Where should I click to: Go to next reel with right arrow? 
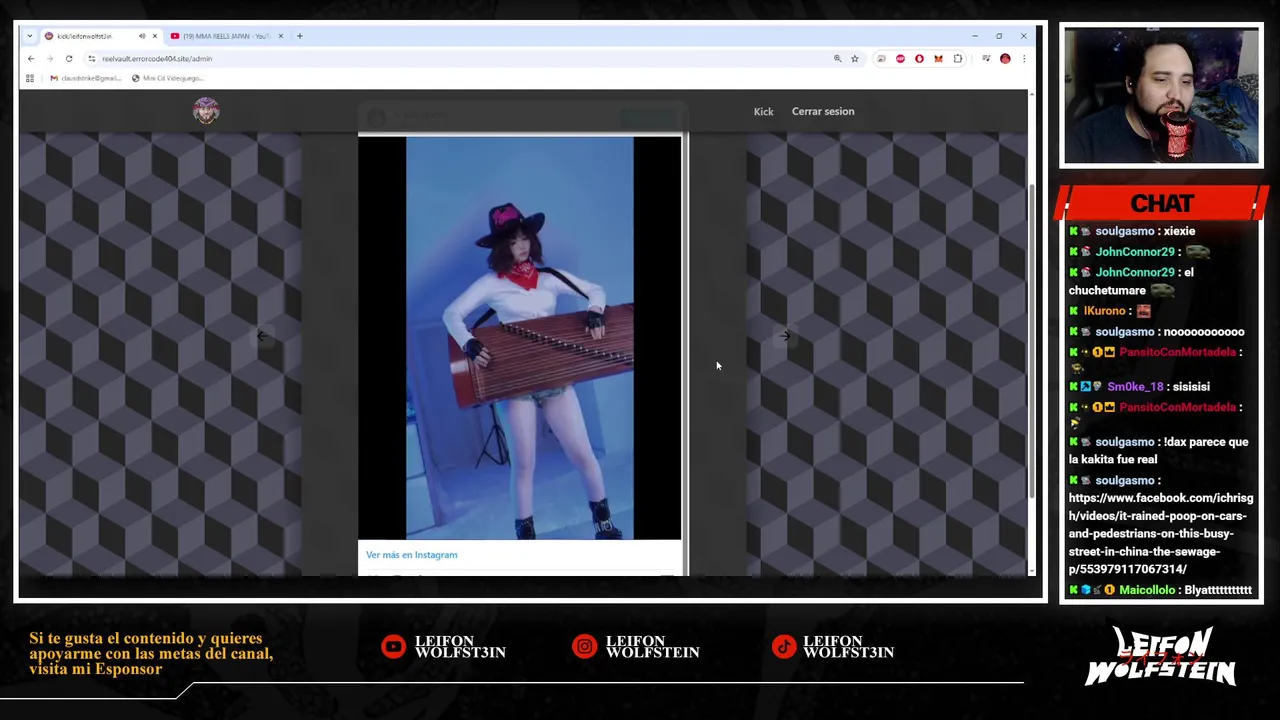pyautogui.click(x=785, y=337)
